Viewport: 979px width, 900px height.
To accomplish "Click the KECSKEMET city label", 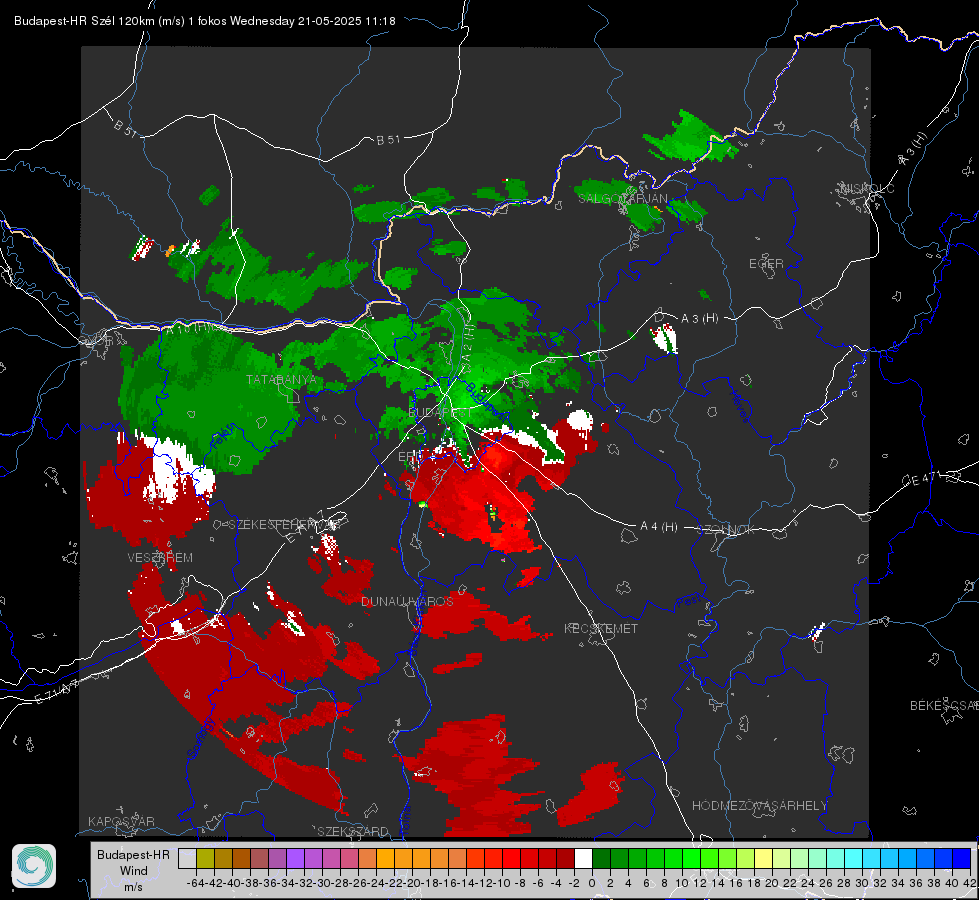I will (601, 628).
